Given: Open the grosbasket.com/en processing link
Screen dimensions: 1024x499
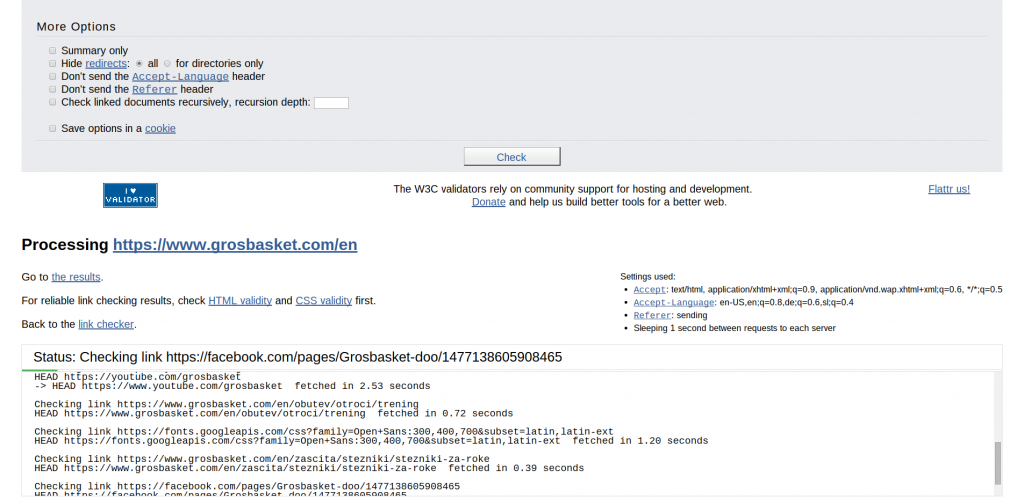Looking at the screenshot, I should 235,245.
